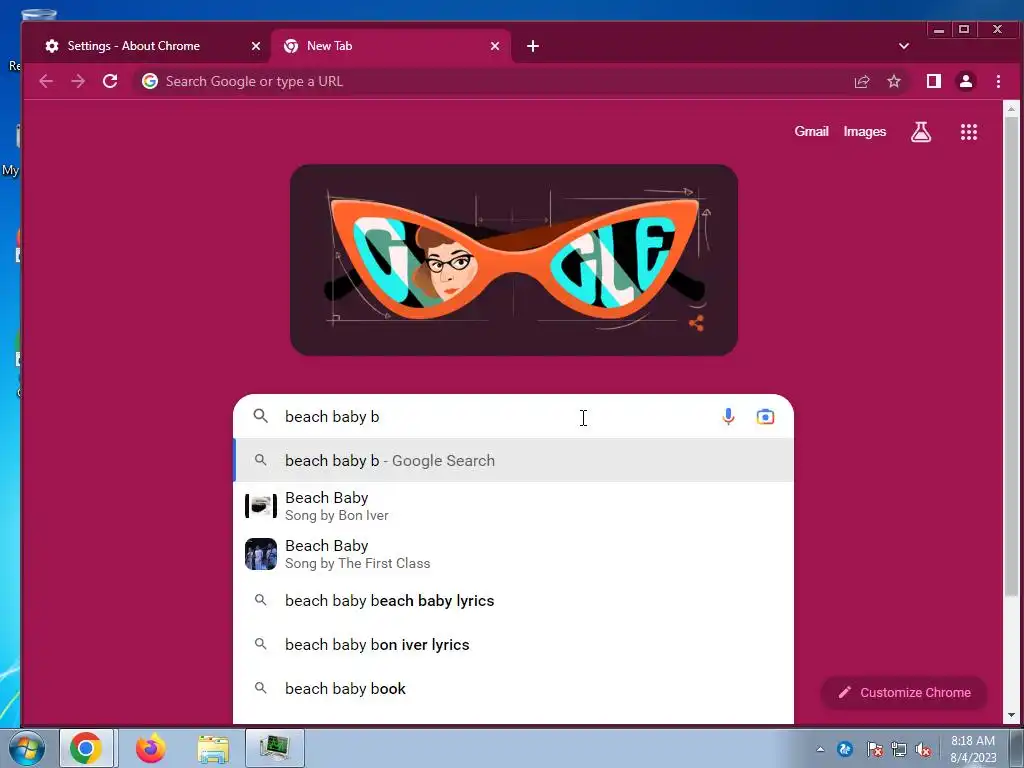The height and width of the screenshot is (768, 1024).
Task: Open a new tab with plus button
Action: point(533,46)
